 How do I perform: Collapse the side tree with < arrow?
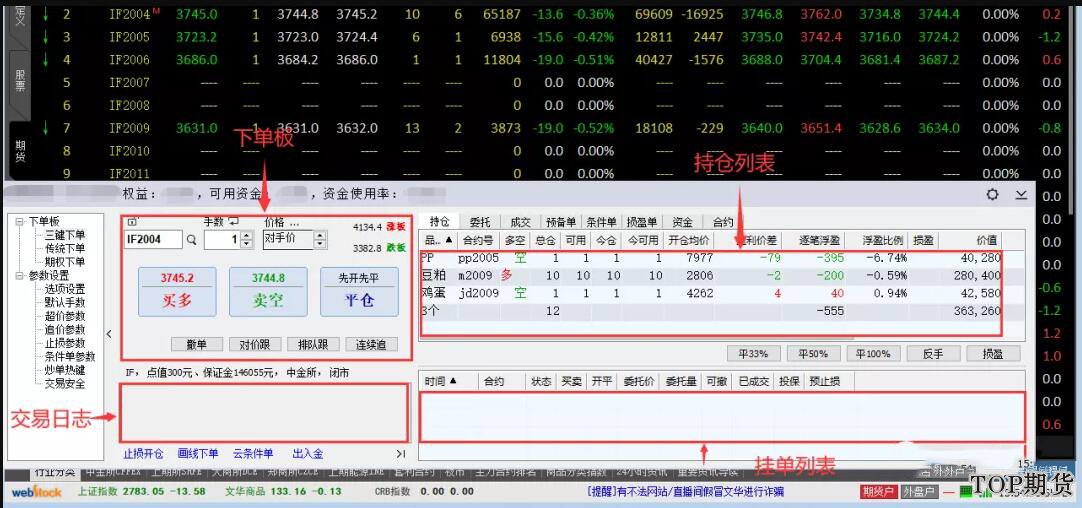point(109,334)
